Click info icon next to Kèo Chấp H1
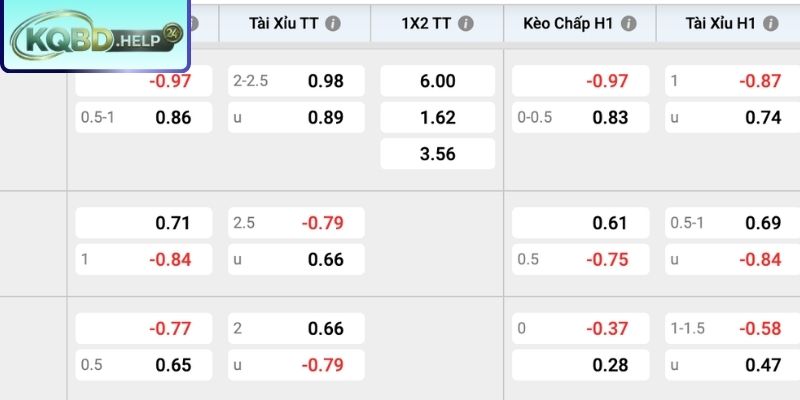Viewport: 800px width, 400px height. pos(629,23)
